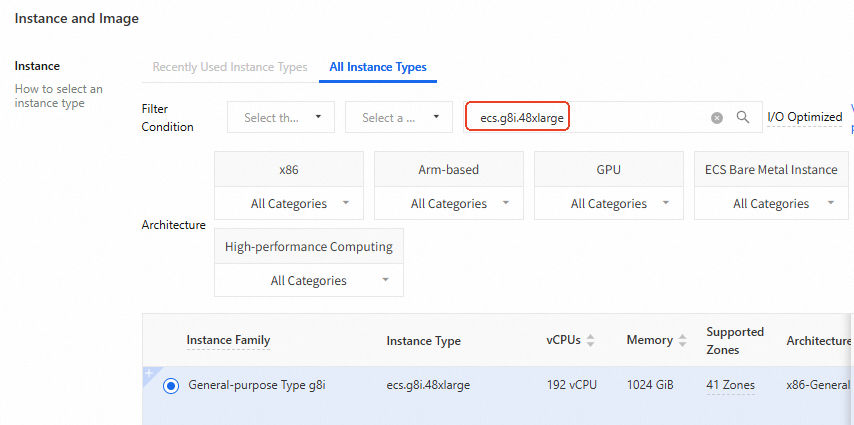
Task: Switch to All Instance Types tab
Action: click(378, 67)
